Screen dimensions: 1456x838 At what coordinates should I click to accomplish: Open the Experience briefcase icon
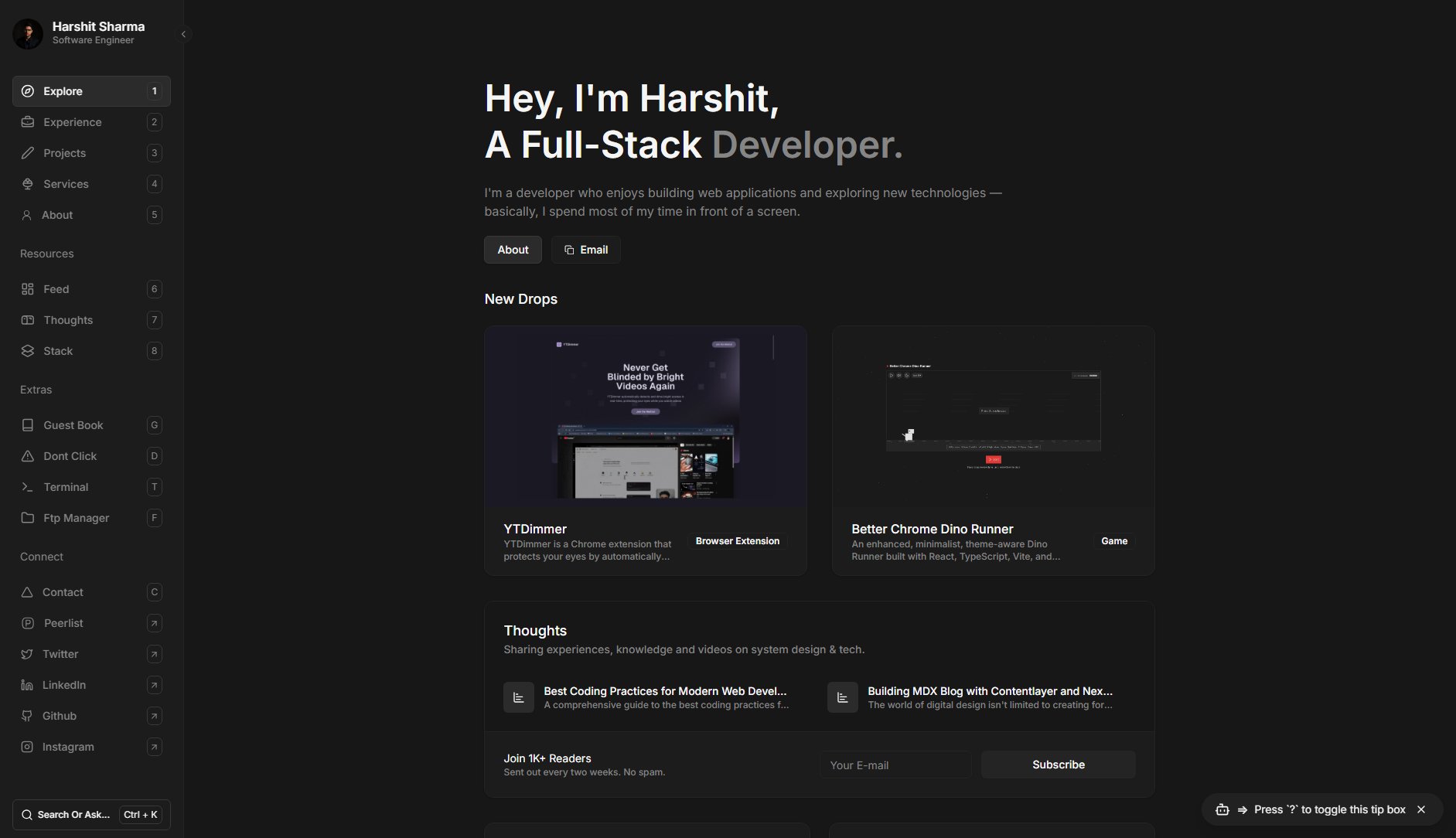pos(28,122)
